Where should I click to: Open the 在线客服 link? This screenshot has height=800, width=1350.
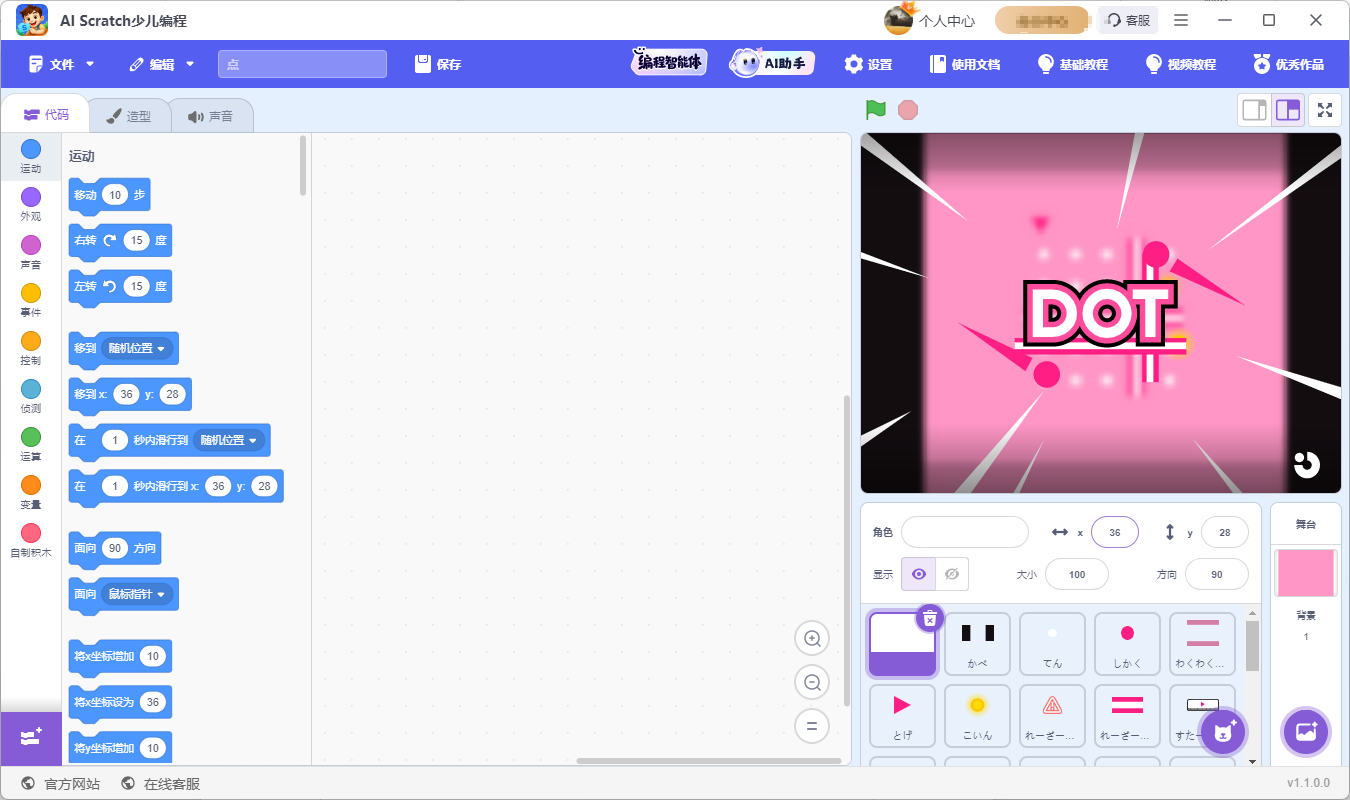(161, 784)
